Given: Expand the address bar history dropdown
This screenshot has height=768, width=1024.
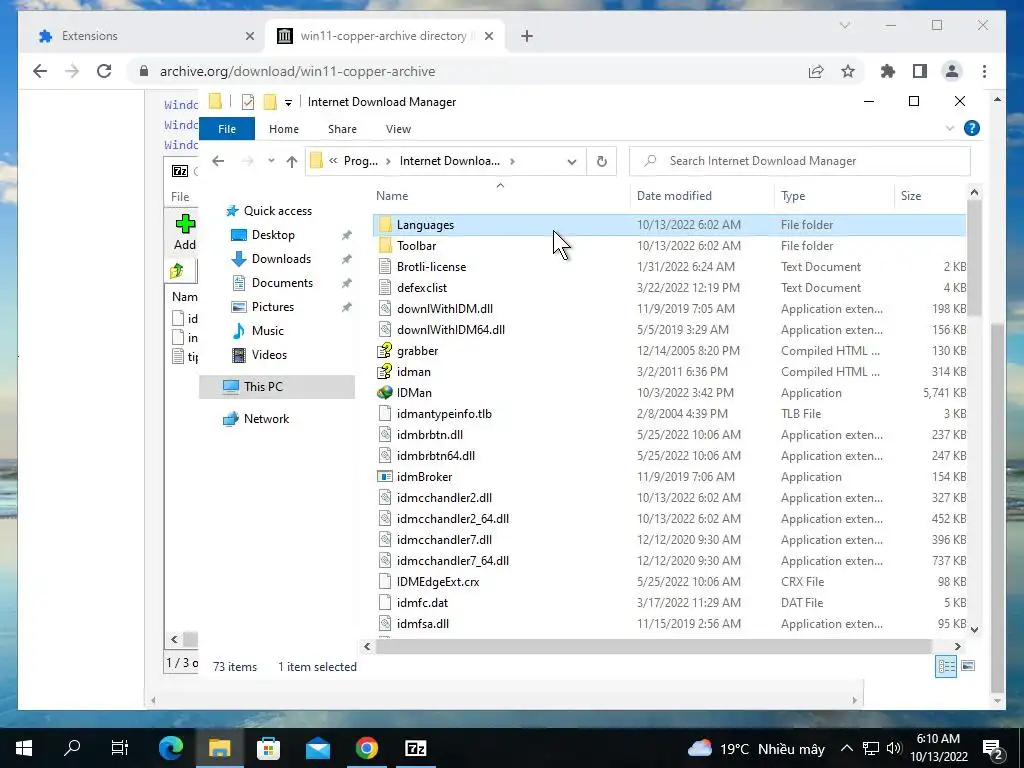Looking at the screenshot, I should [571, 161].
